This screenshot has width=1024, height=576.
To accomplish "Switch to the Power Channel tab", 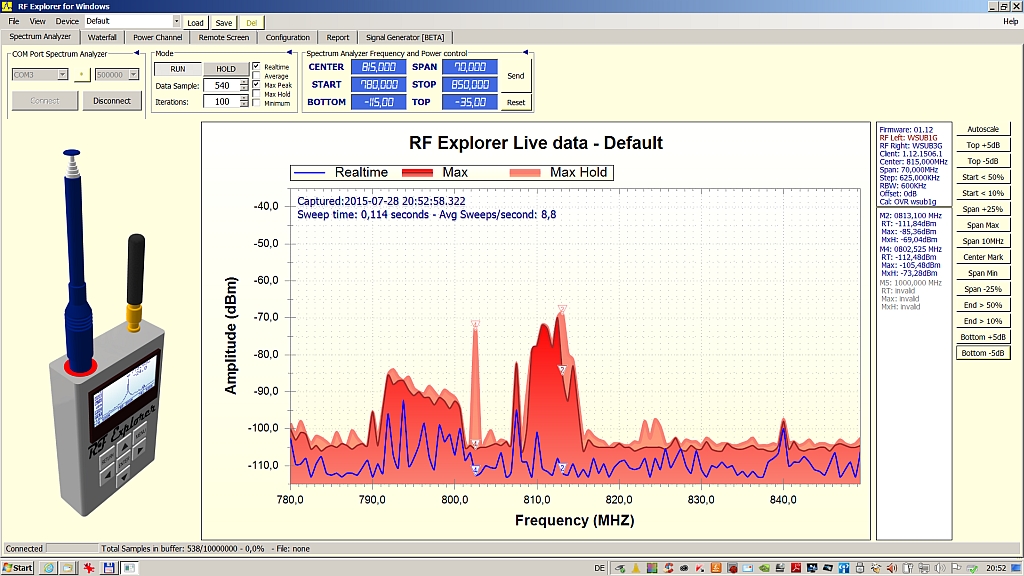I will 157,37.
